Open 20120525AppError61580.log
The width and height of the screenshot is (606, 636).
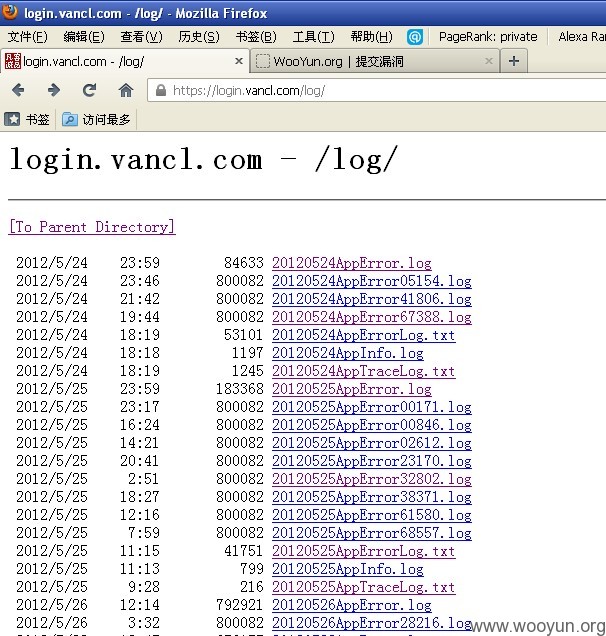372,515
